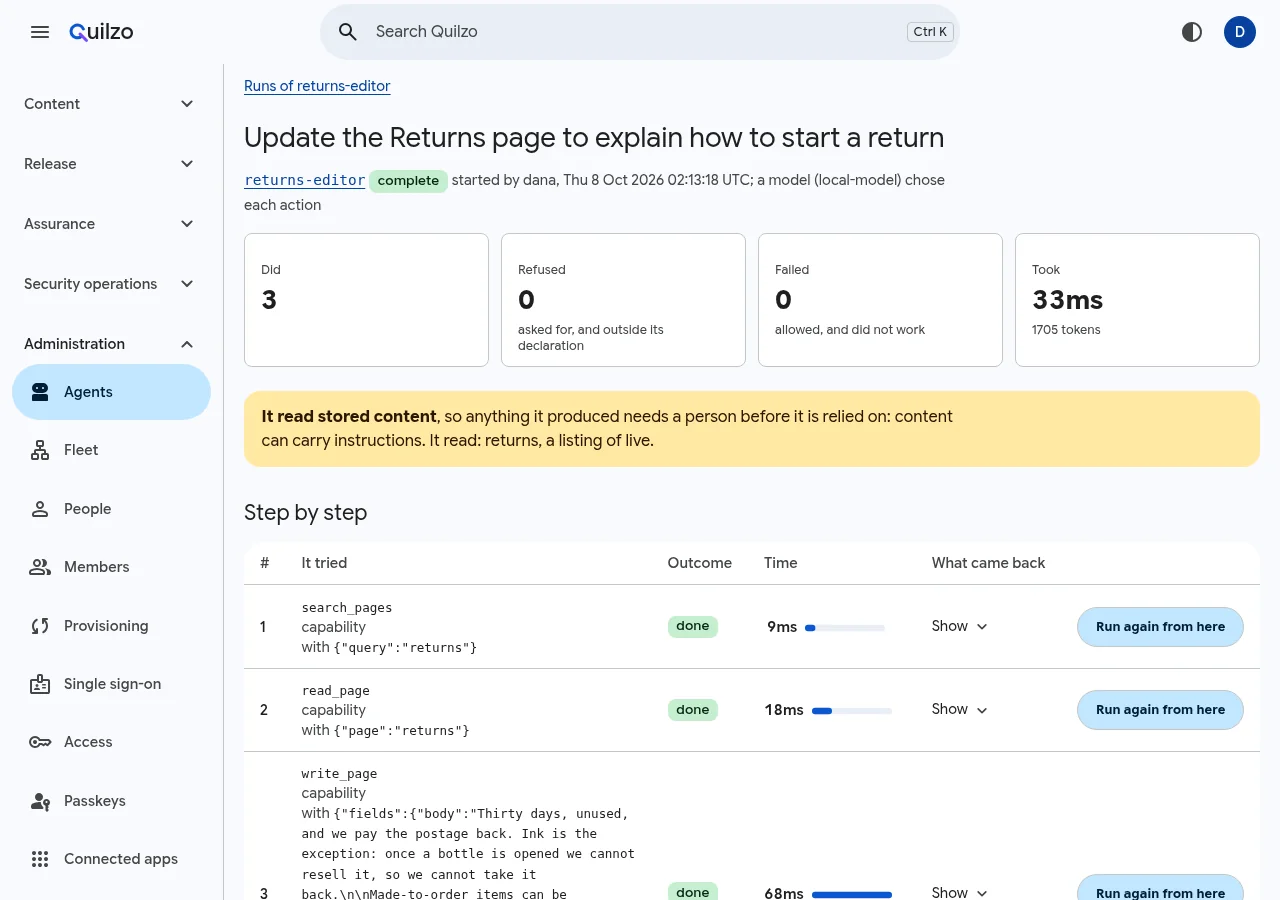
Task: Click the Refused 0 summary card
Action: [623, 300]
